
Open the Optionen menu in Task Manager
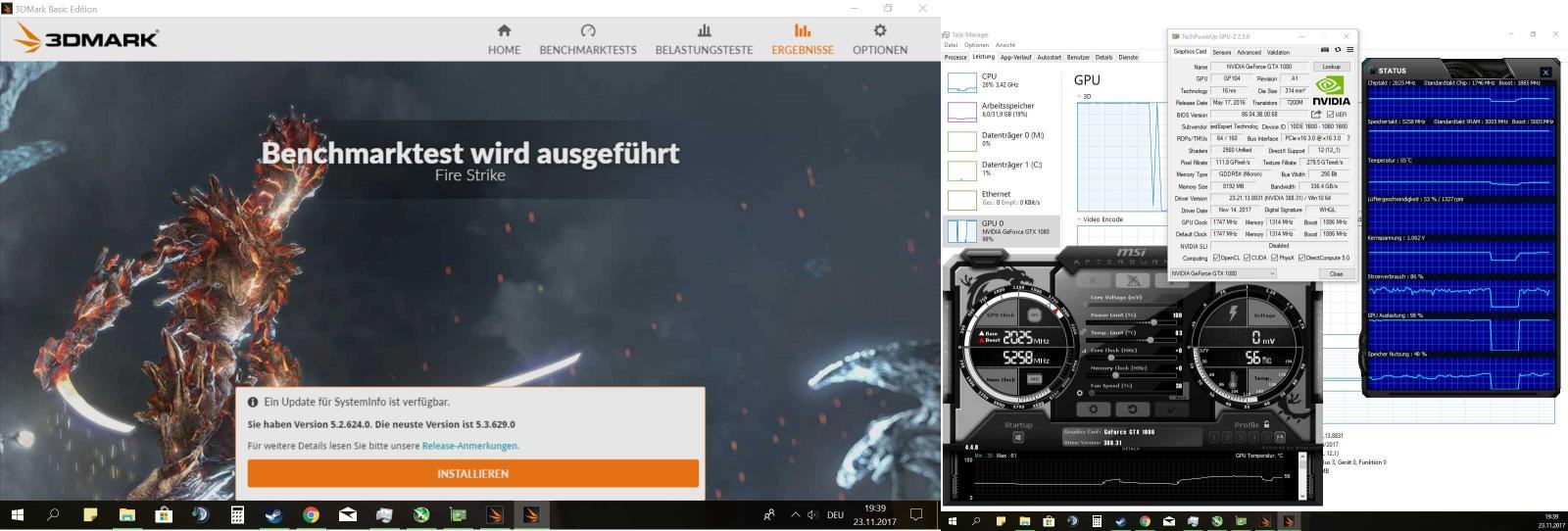(x=976, y=45)
